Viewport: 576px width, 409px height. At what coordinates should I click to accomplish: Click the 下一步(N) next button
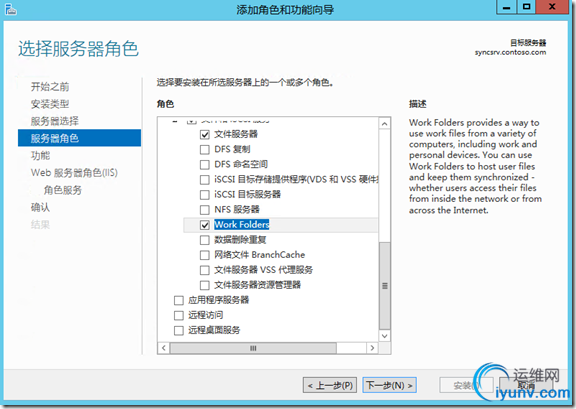389,385
